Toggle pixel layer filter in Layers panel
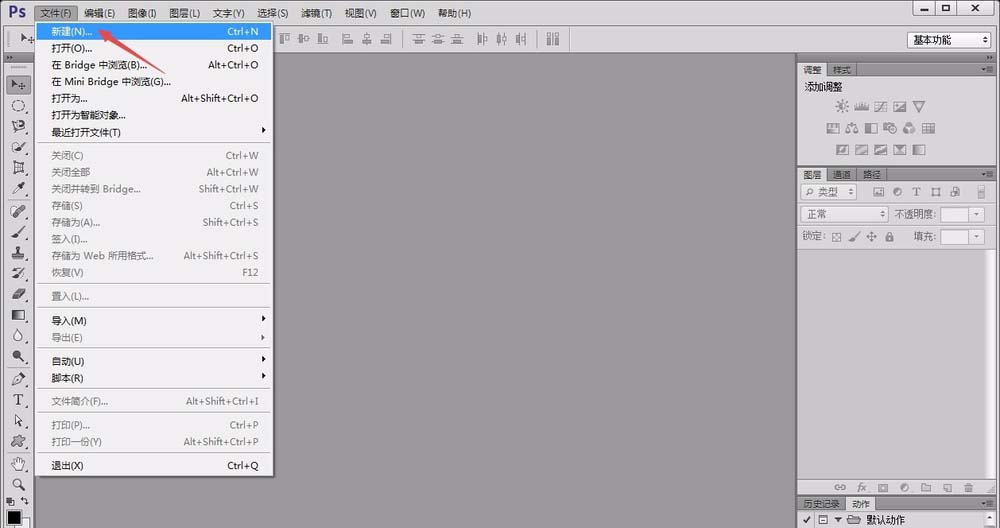 879,192
